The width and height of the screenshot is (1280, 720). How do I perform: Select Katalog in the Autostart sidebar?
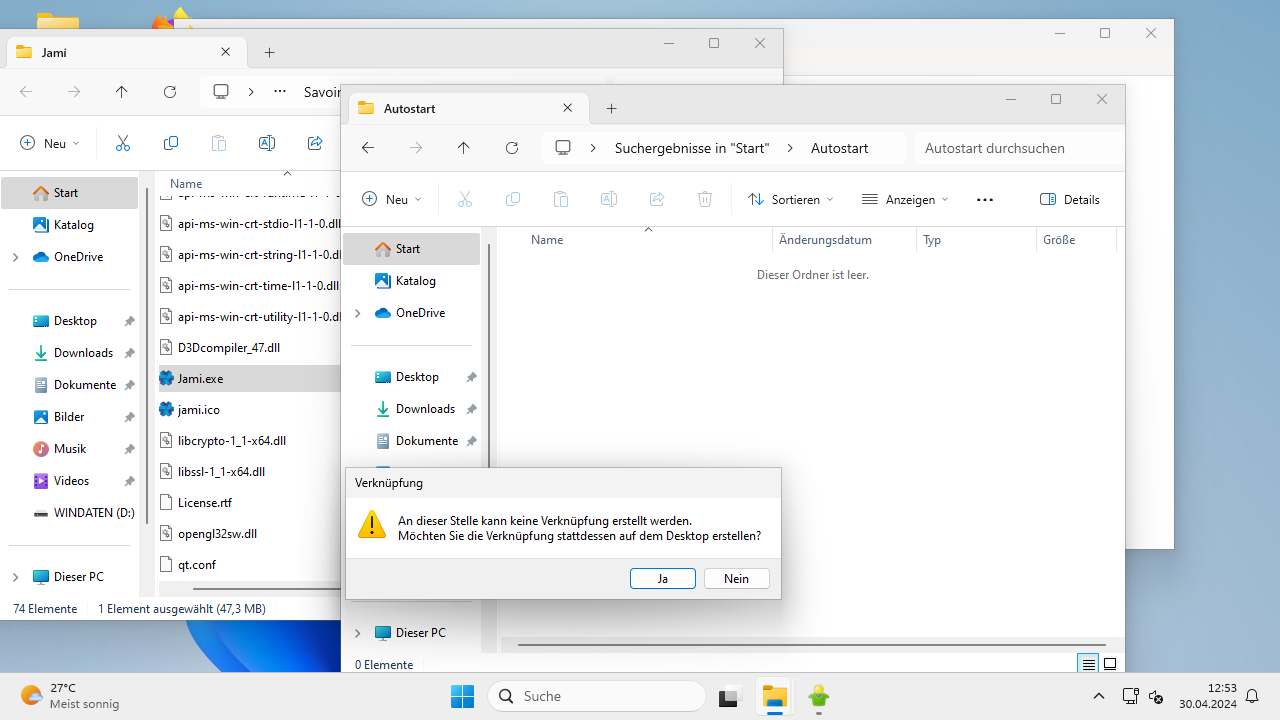click(411, 280)
